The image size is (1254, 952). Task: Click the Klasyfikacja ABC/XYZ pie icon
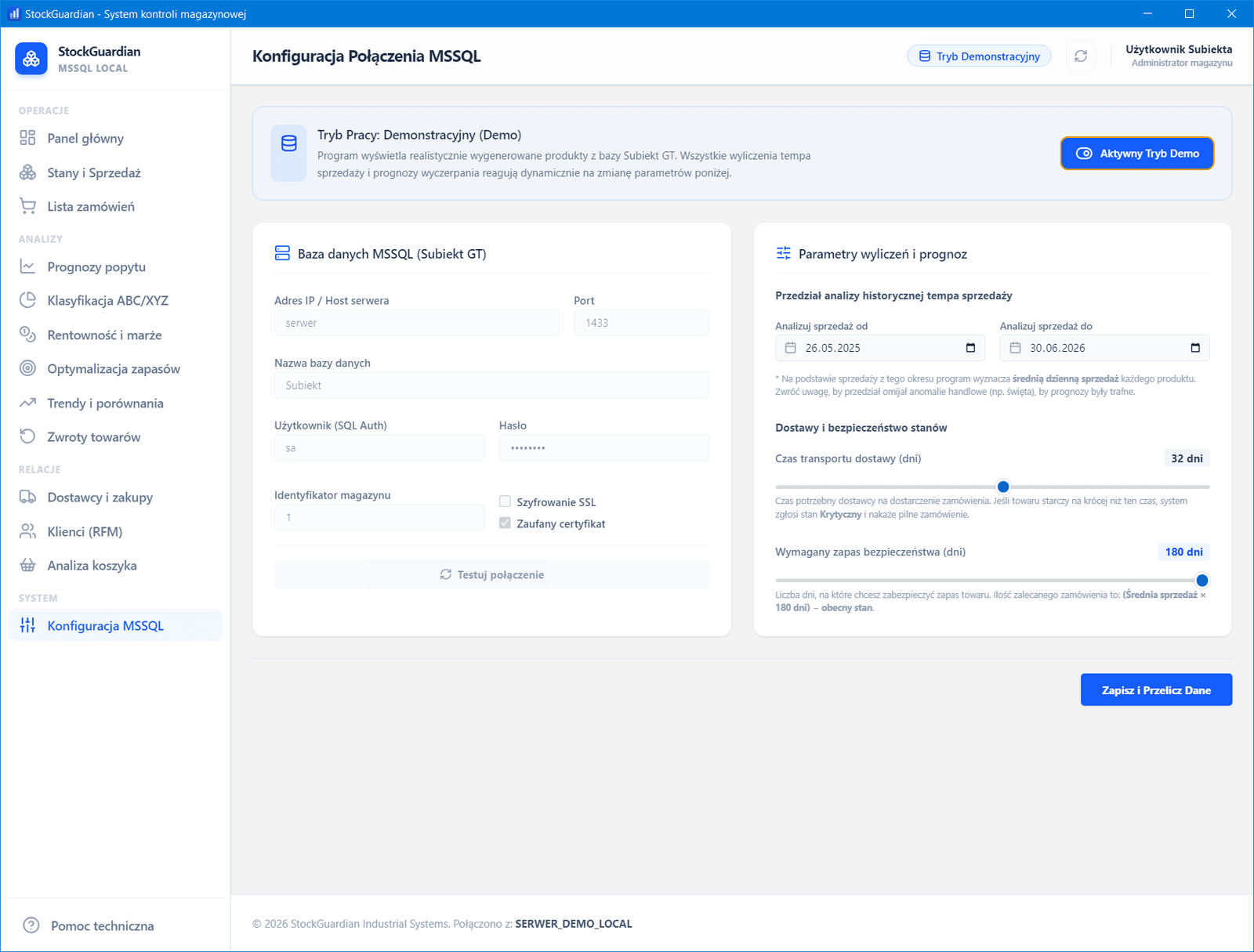click(x=27, y=300)
